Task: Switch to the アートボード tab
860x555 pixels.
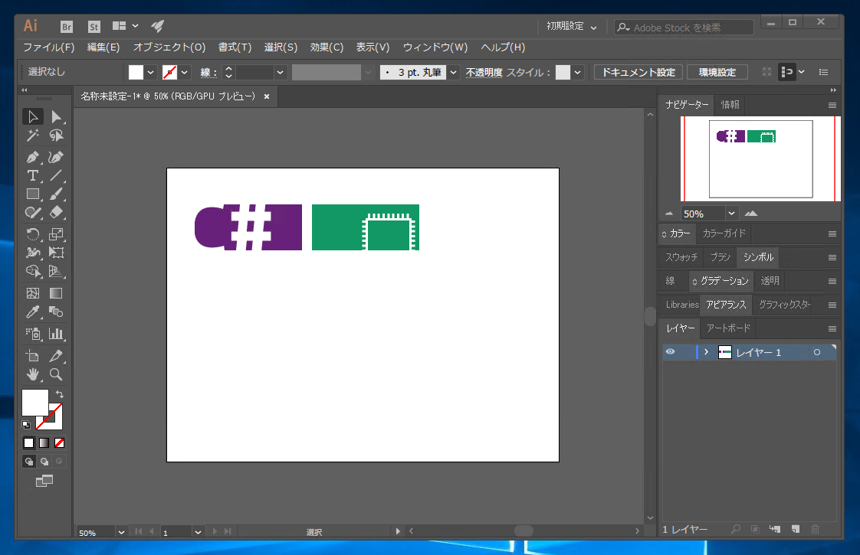Action: pos(728,328)
